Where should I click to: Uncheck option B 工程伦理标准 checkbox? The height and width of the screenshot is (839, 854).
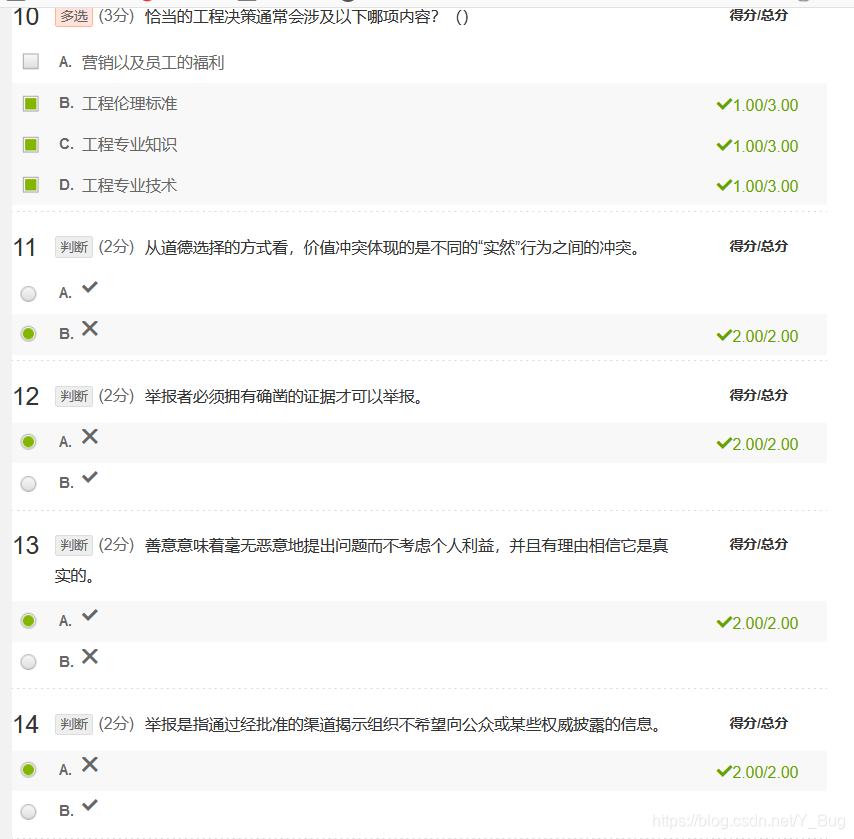[x=30, y=104]
